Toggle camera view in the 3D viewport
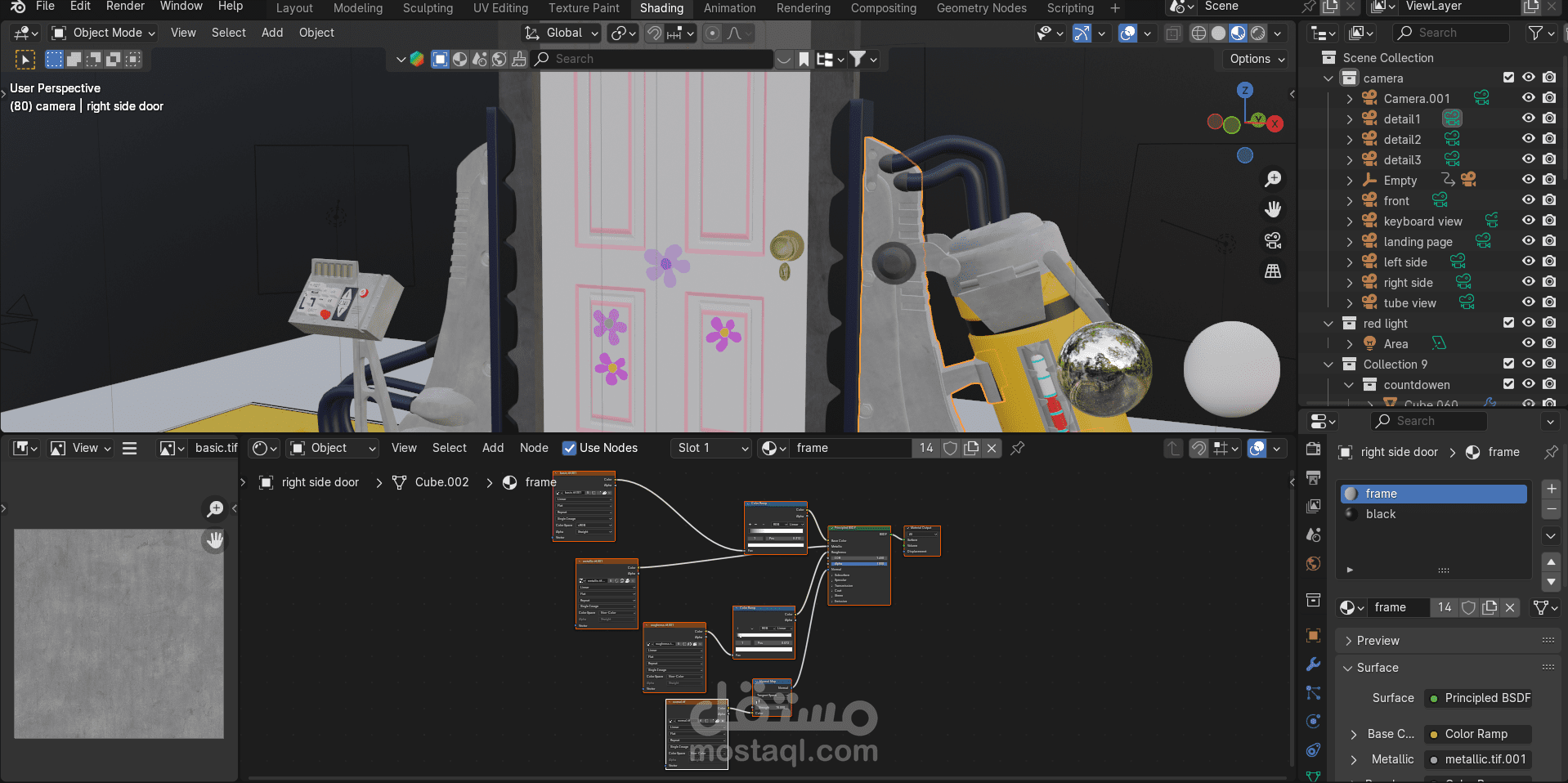The width and height of the screenshot is (1568, 783). coord(1273,240)
